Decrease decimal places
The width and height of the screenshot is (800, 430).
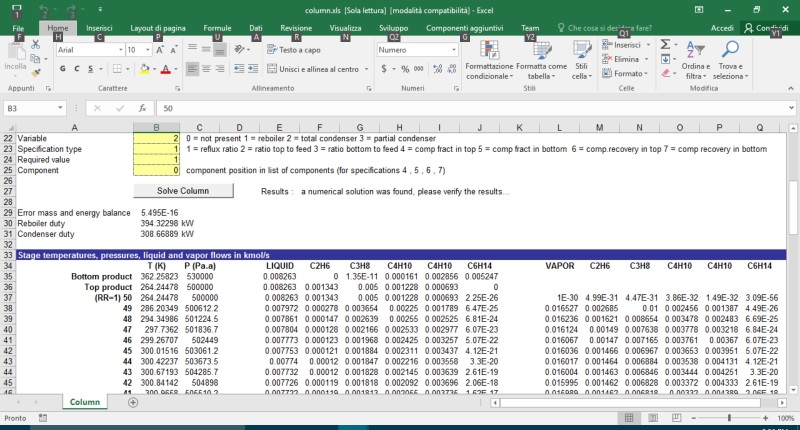452,69
